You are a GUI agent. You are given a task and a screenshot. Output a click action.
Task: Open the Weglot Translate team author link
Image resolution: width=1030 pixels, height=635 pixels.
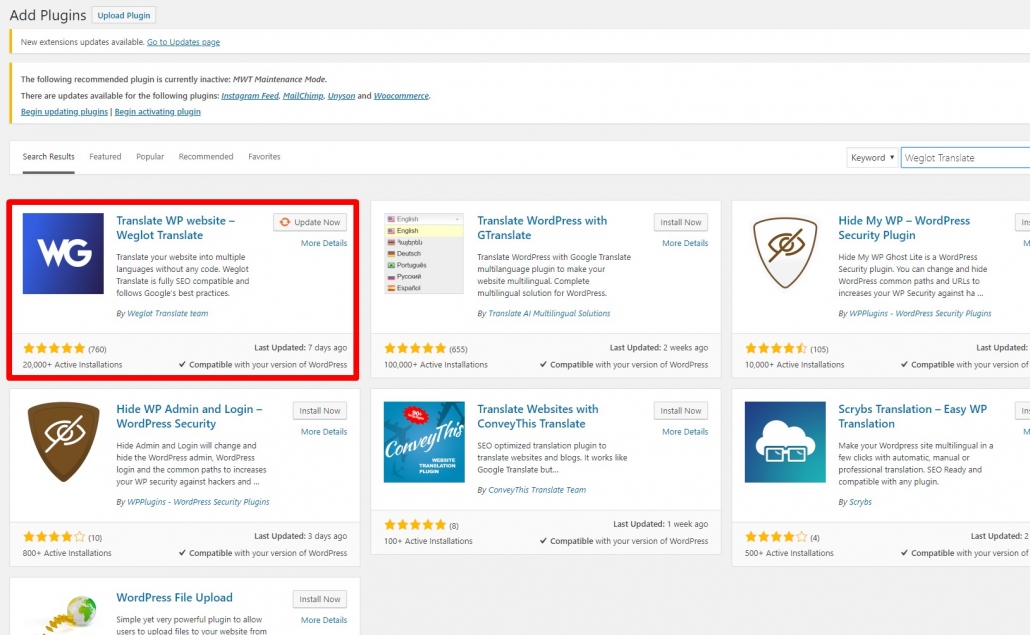168,314
